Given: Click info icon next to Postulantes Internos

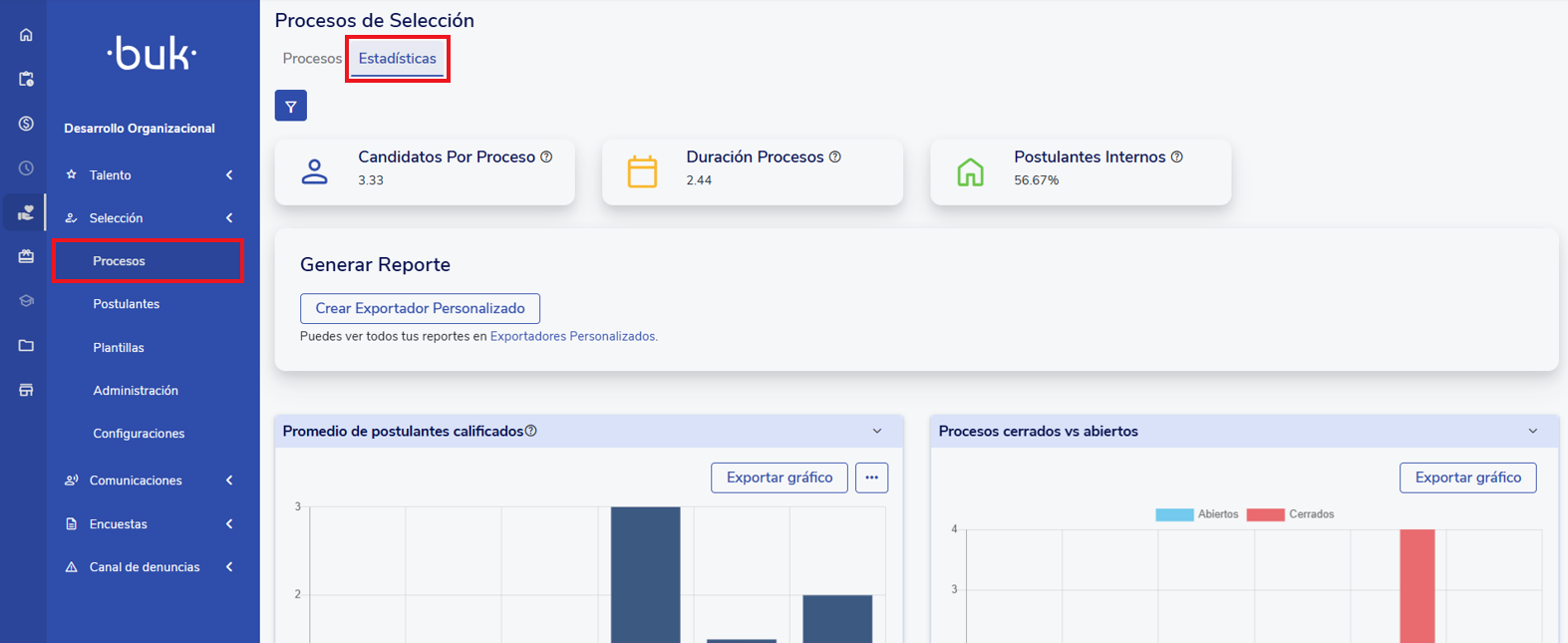Looking at the screenshot, I should [1177, 157].
